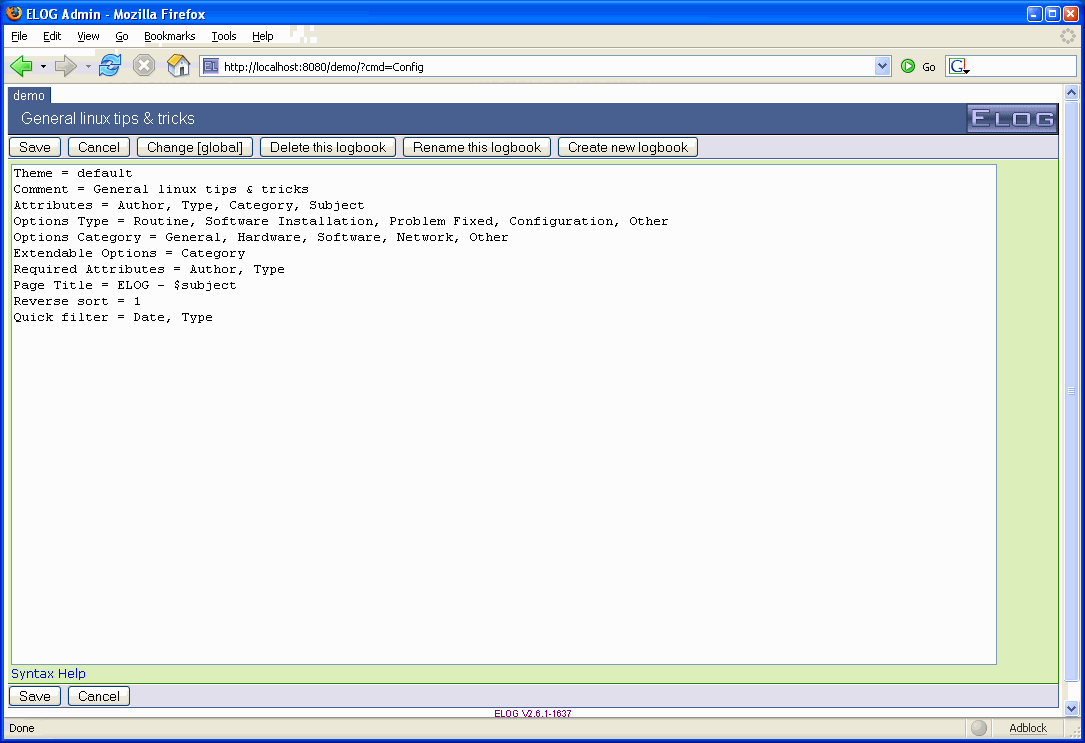Open the Back history dropdown arrow
This screenshot has width=1085, height=743.
[43, 66]
